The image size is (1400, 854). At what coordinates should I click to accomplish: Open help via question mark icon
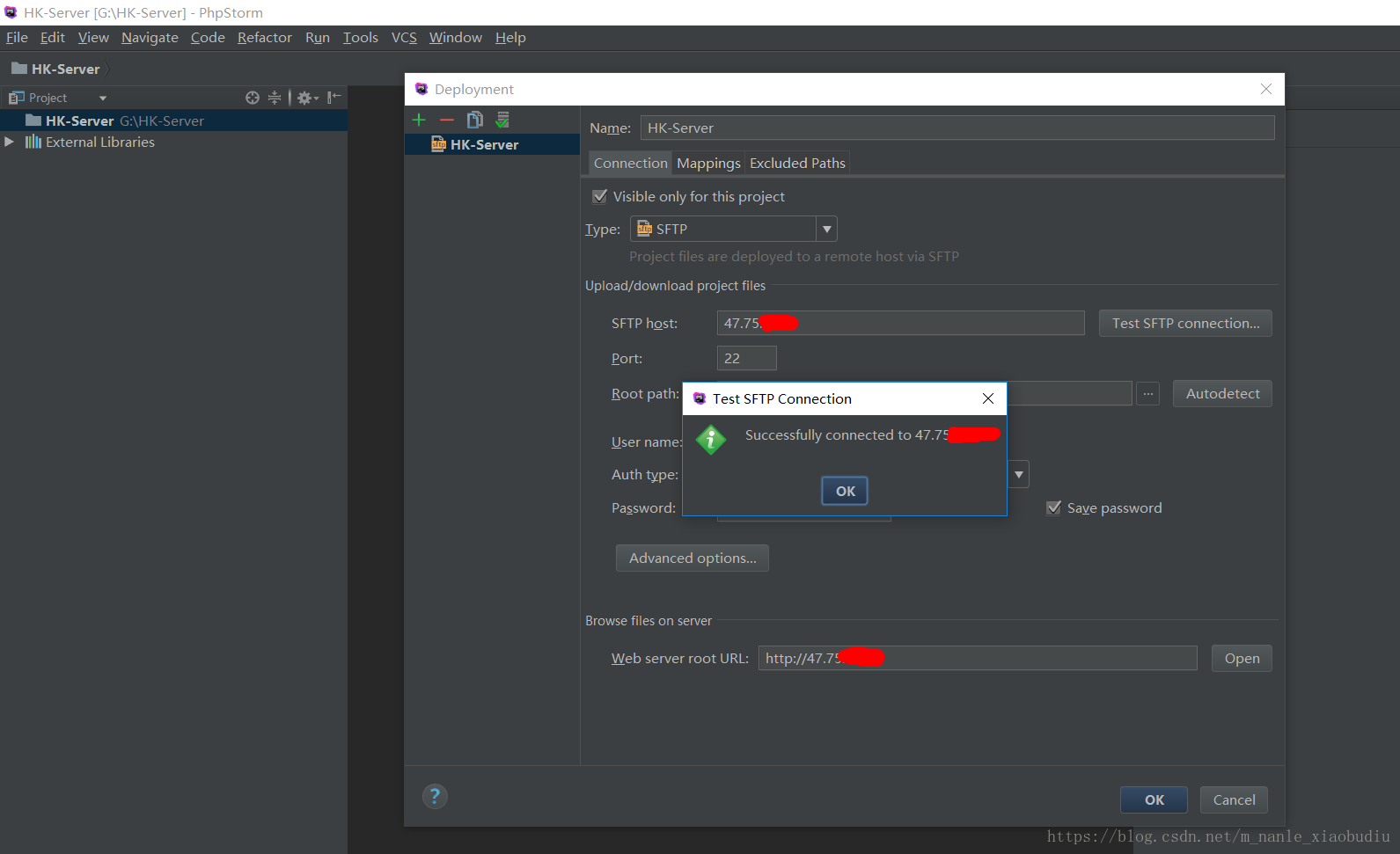point(435,796)
